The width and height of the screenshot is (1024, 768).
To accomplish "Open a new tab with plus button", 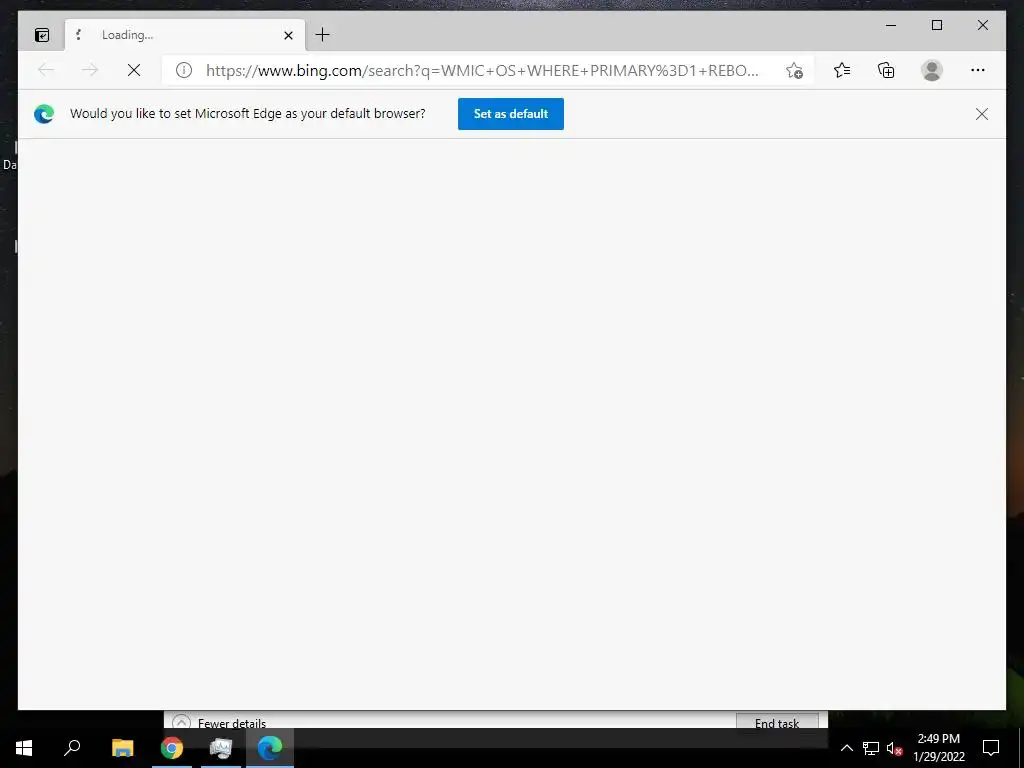I will (x=323, y=35).
